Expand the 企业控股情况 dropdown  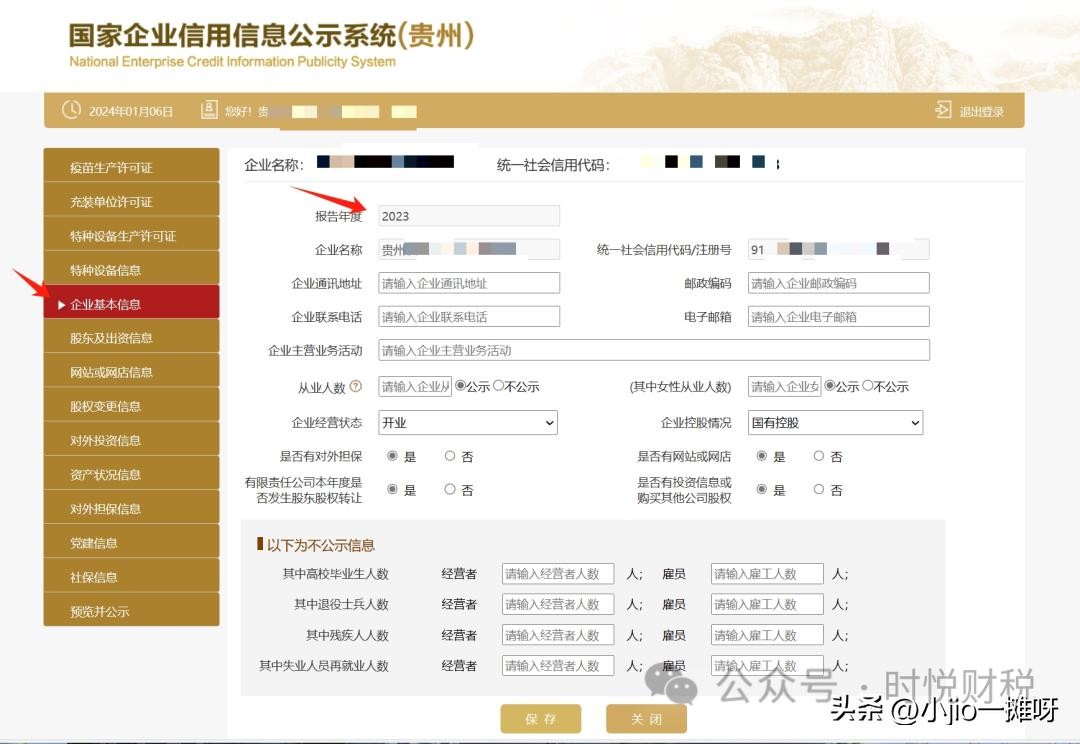[835, 423]
